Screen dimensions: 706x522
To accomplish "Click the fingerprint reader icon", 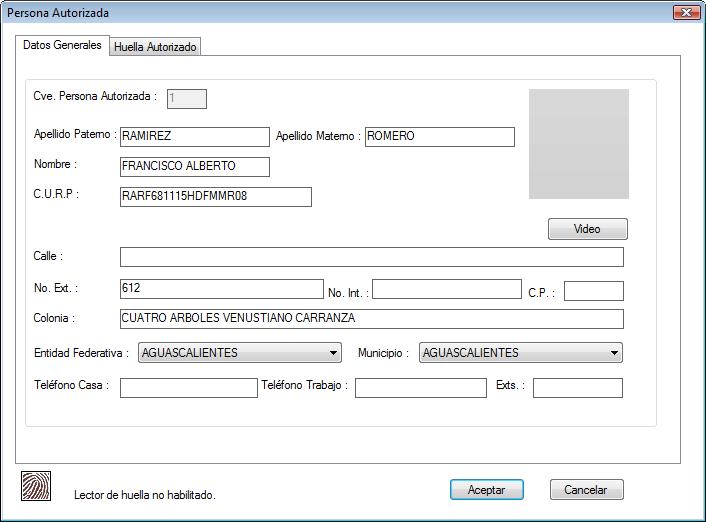I will (x=36, y=485).
